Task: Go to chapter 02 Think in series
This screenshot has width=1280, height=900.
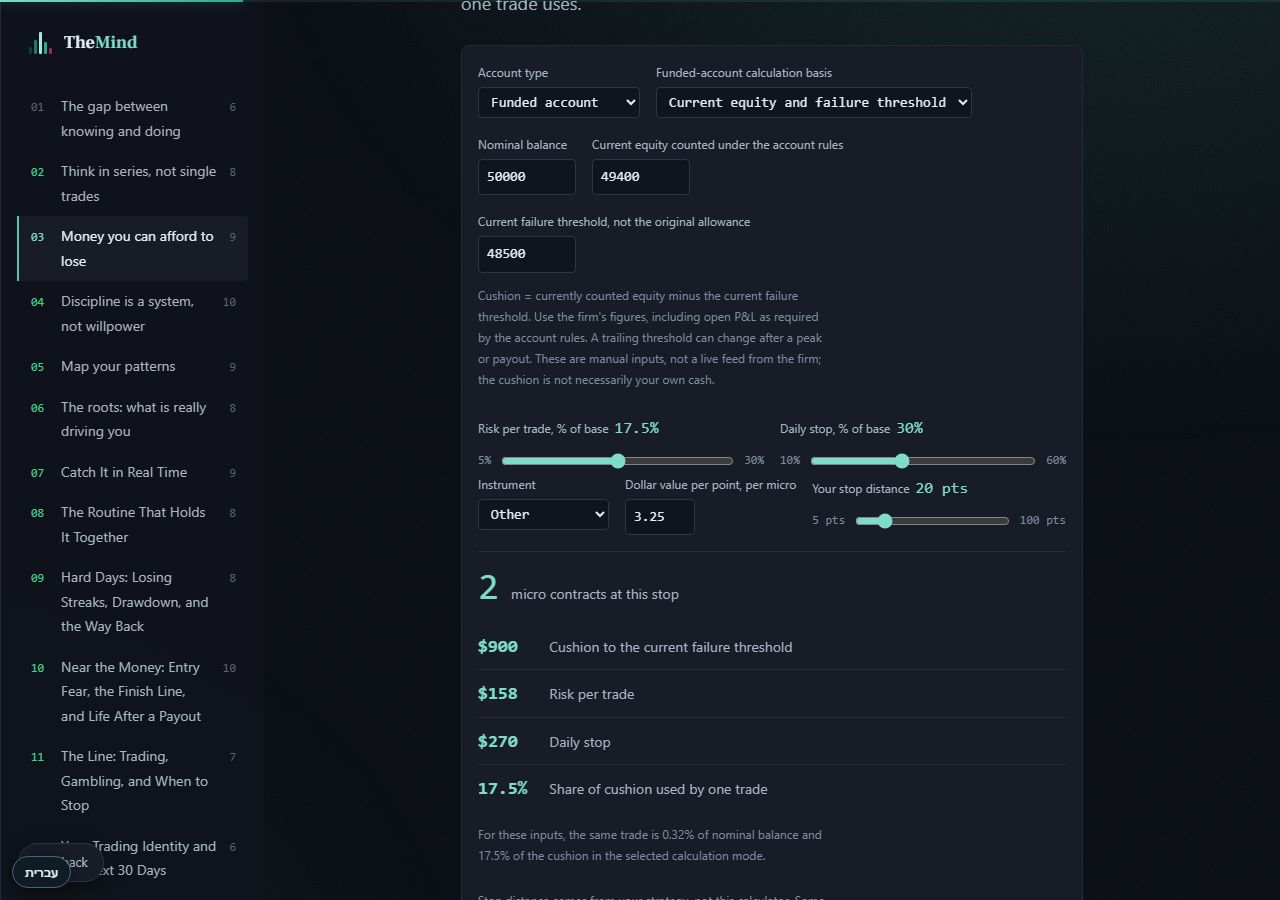Action: click(x=132, y=184)
